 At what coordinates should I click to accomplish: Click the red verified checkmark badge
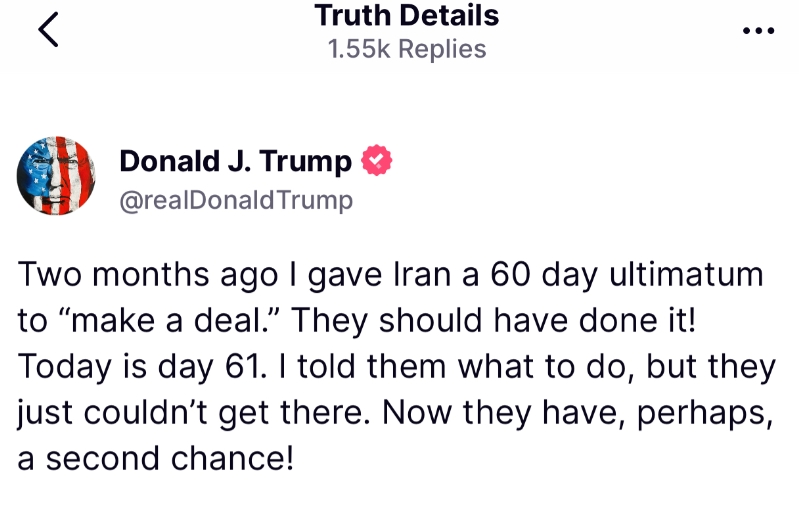pyautogui.click(x=377, y=160)
